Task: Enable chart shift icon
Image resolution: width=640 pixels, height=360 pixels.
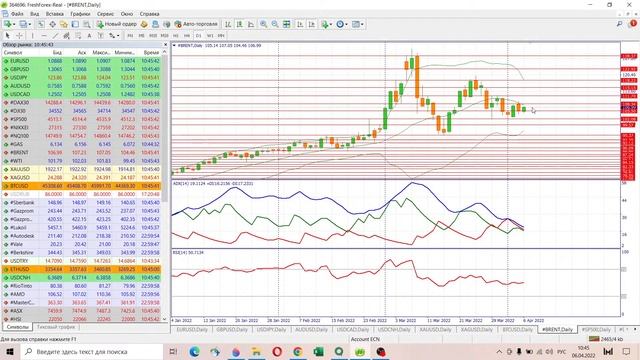Action: click(x=312, y=24)
